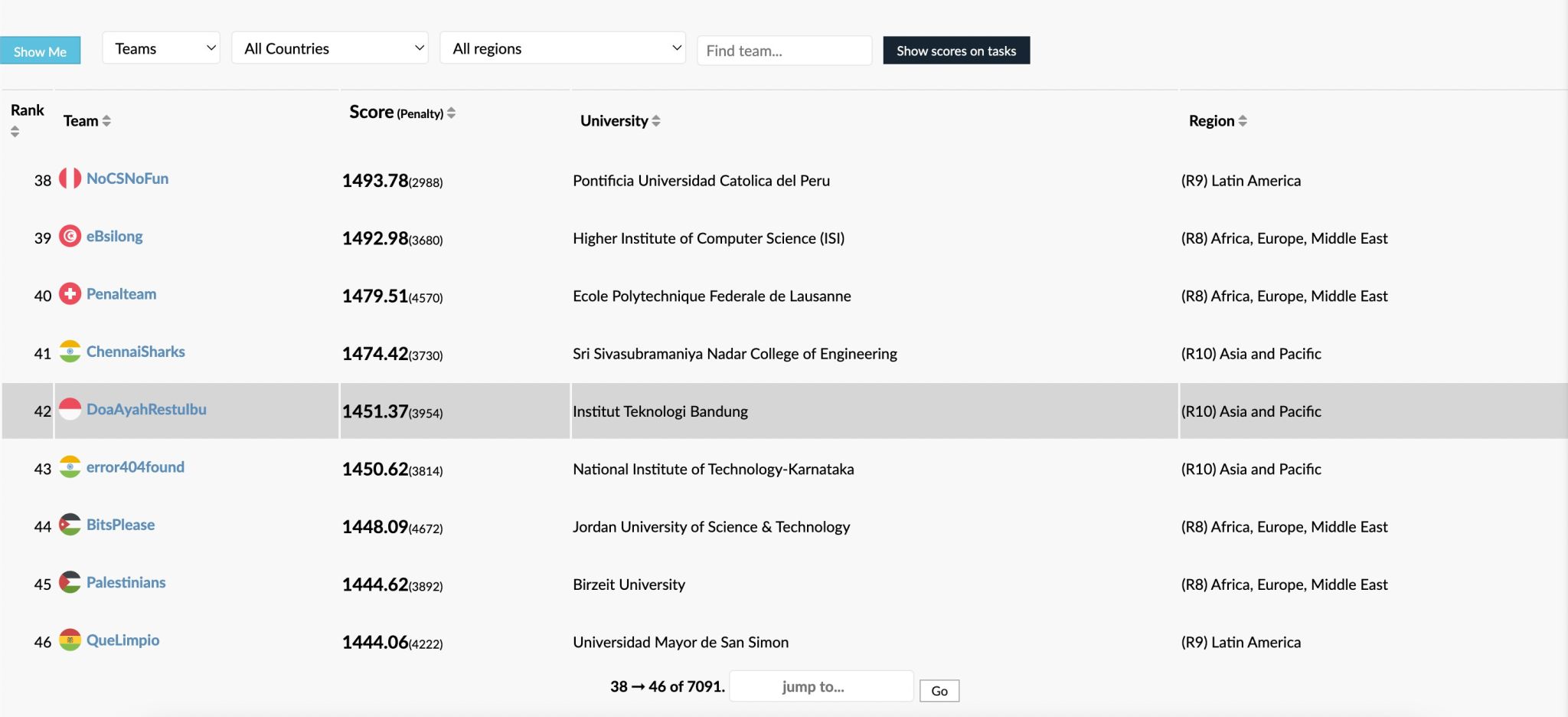
Task: Click the India flag icon beside ChennaiSharks
Action: [x=70, y=352]
